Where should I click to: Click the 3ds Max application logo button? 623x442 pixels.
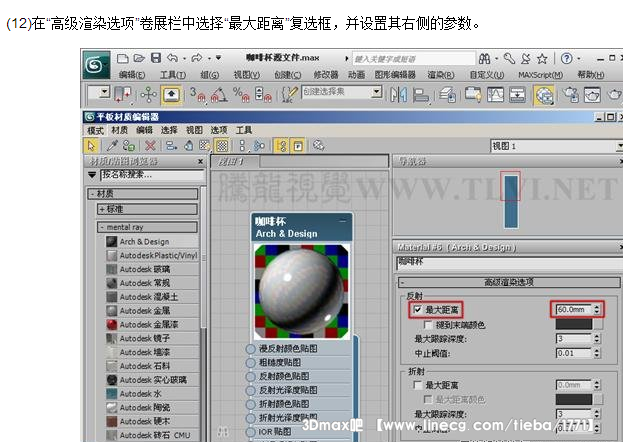point(96,65)
